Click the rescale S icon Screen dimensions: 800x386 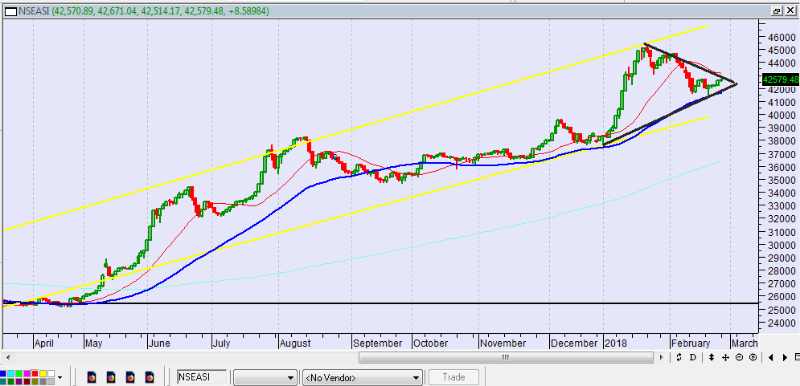[x=679, y=357]
